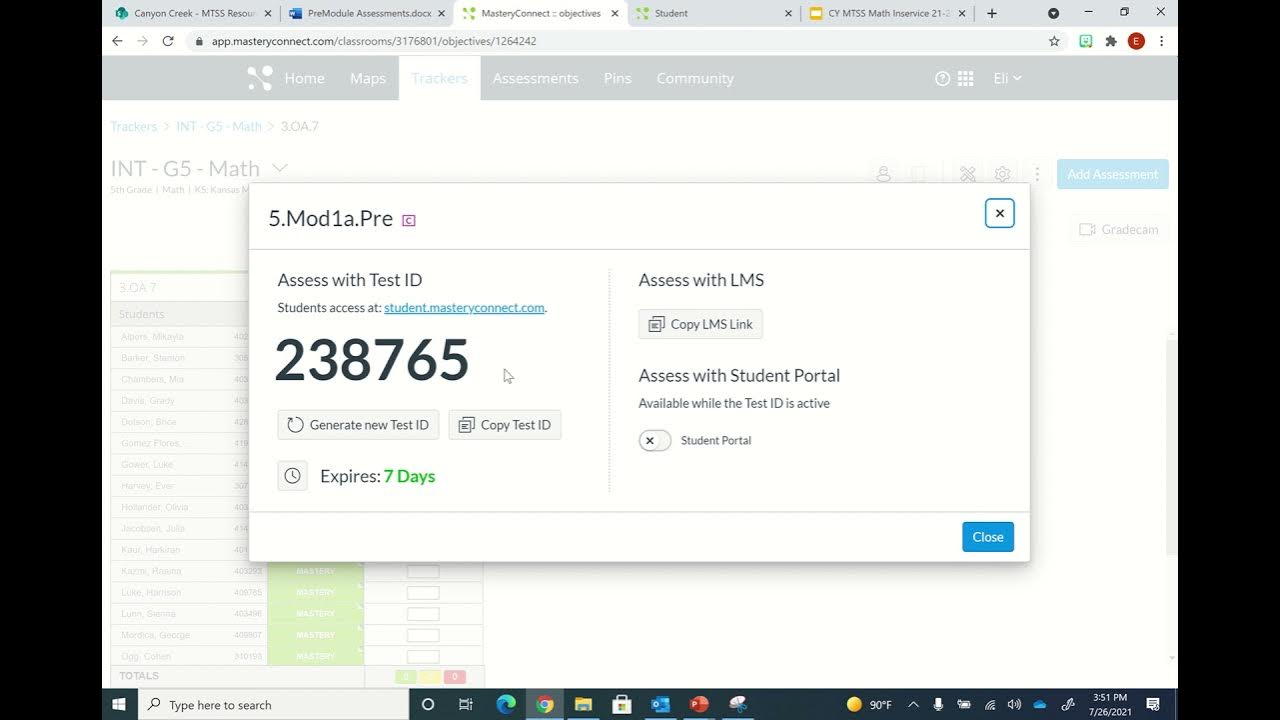The image size is (1280, 720).
Task: Bookmark this page with star icon
Action: pyautogui.click(x=1054, y=41)
